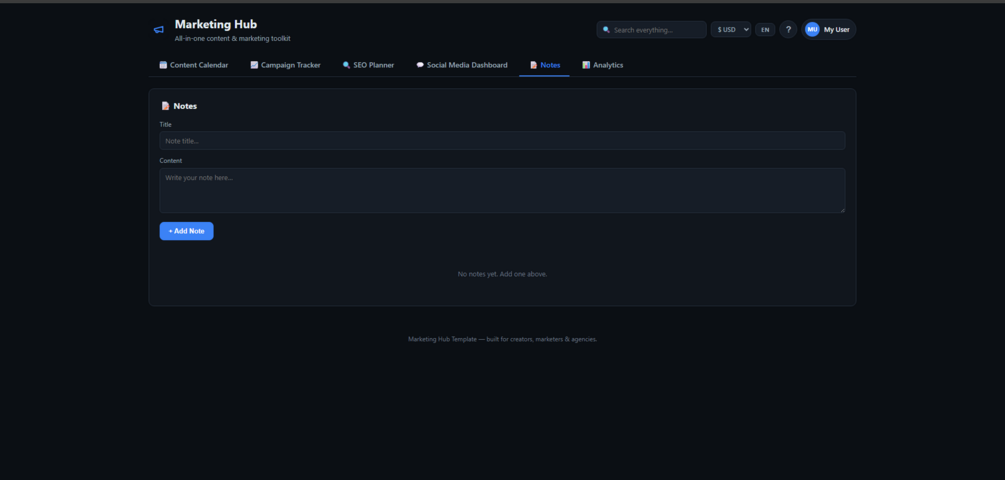Click the magnifier icon in search box

click(x=606, y=30)
